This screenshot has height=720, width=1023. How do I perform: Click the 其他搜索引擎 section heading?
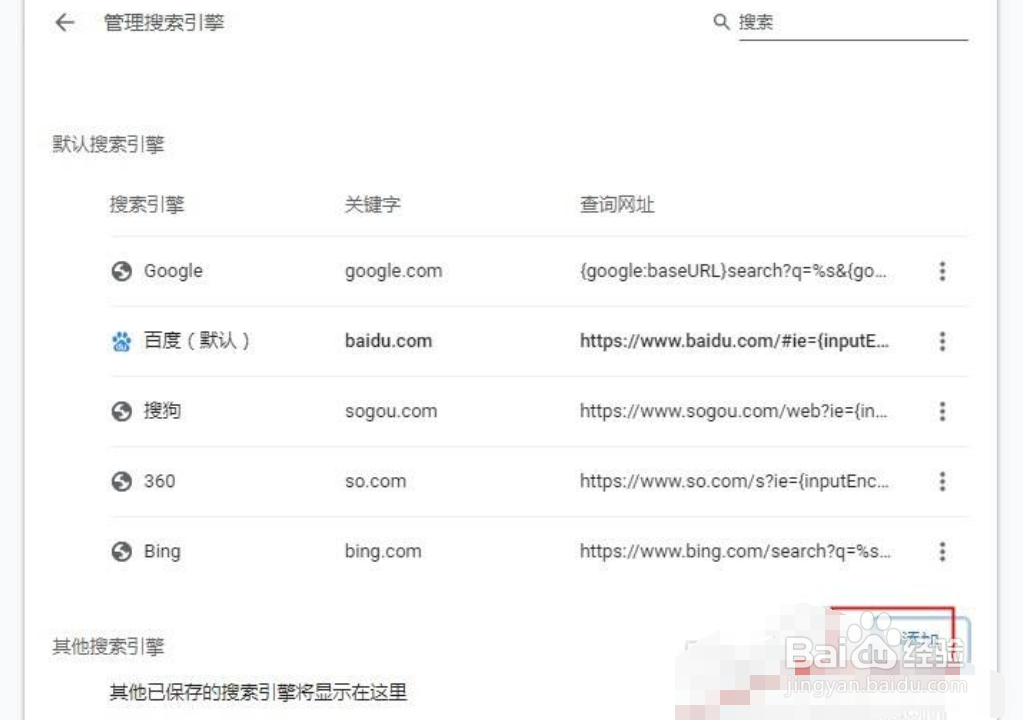click(x=108, y=646)
